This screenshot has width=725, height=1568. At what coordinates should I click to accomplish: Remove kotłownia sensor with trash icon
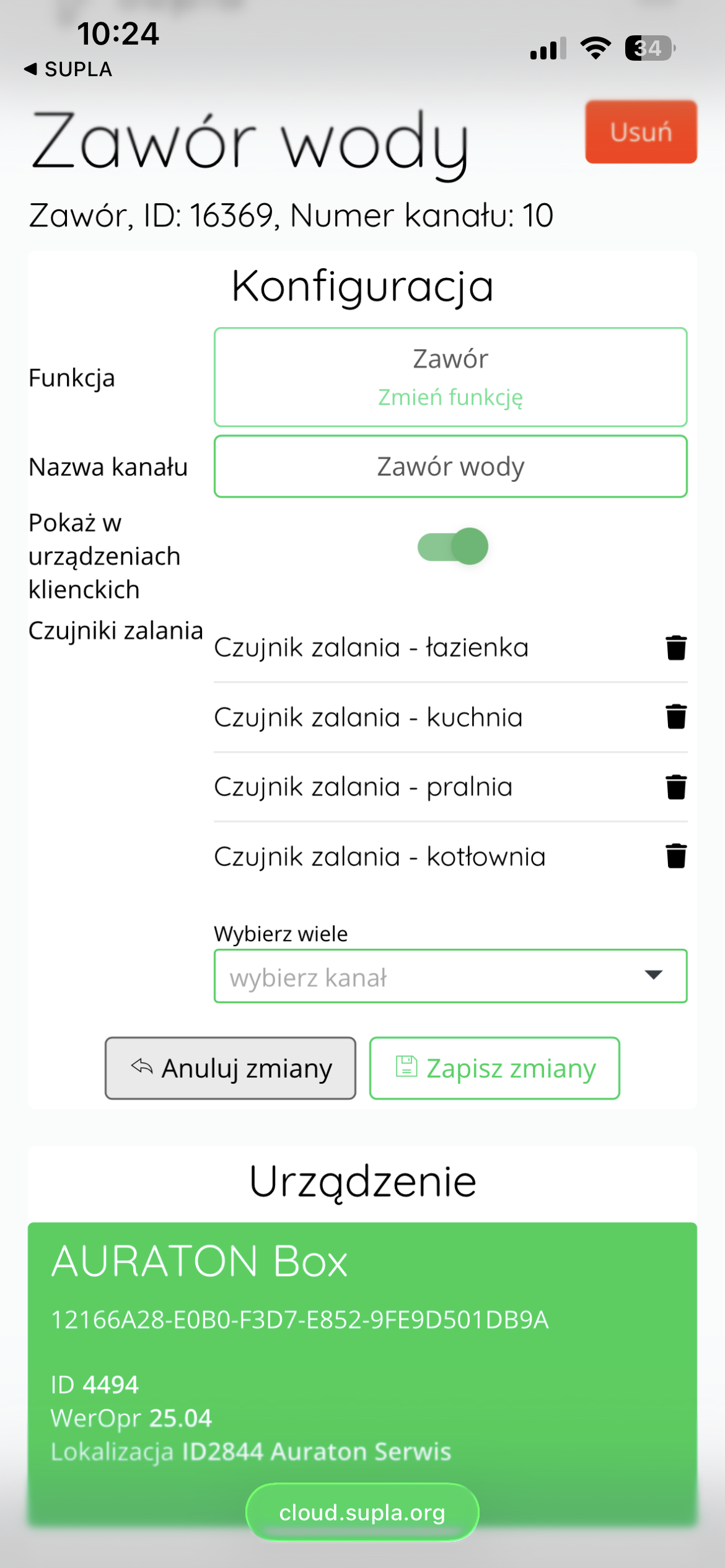tap(676, 856)
